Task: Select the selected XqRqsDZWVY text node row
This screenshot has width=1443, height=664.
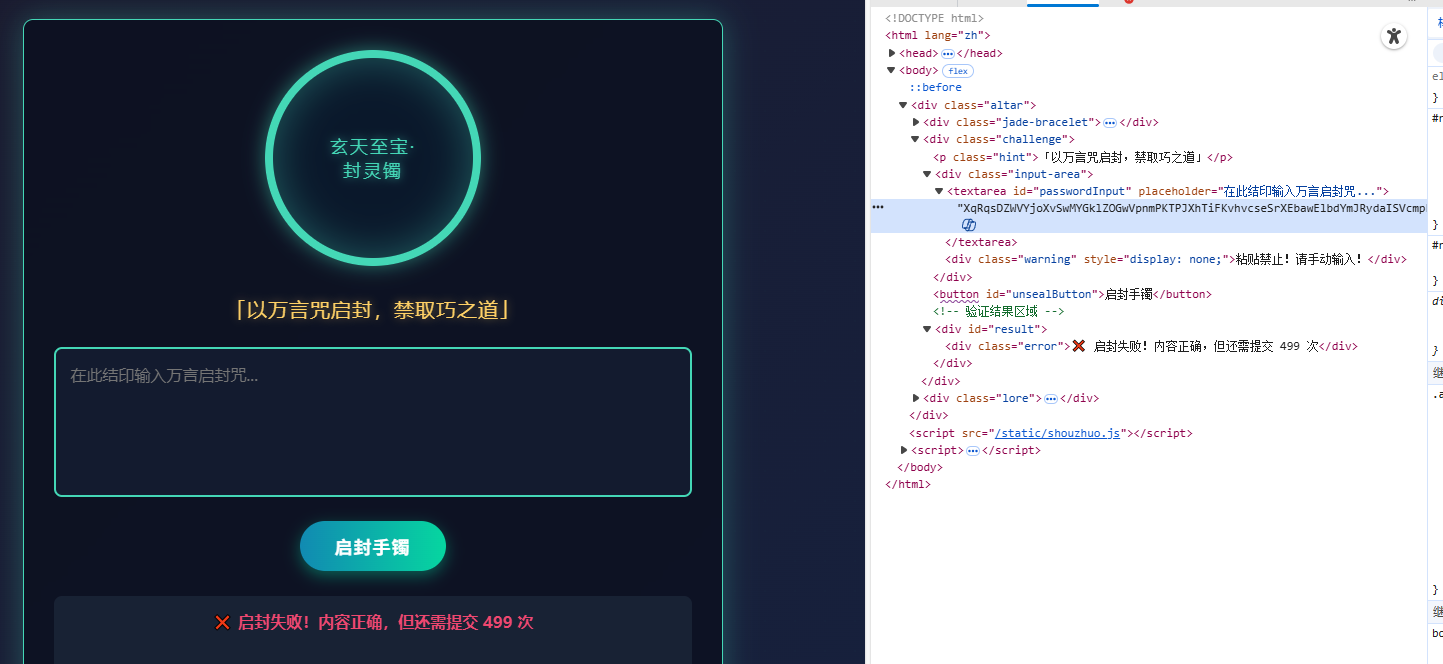Action: click(x=1148, y=215)
